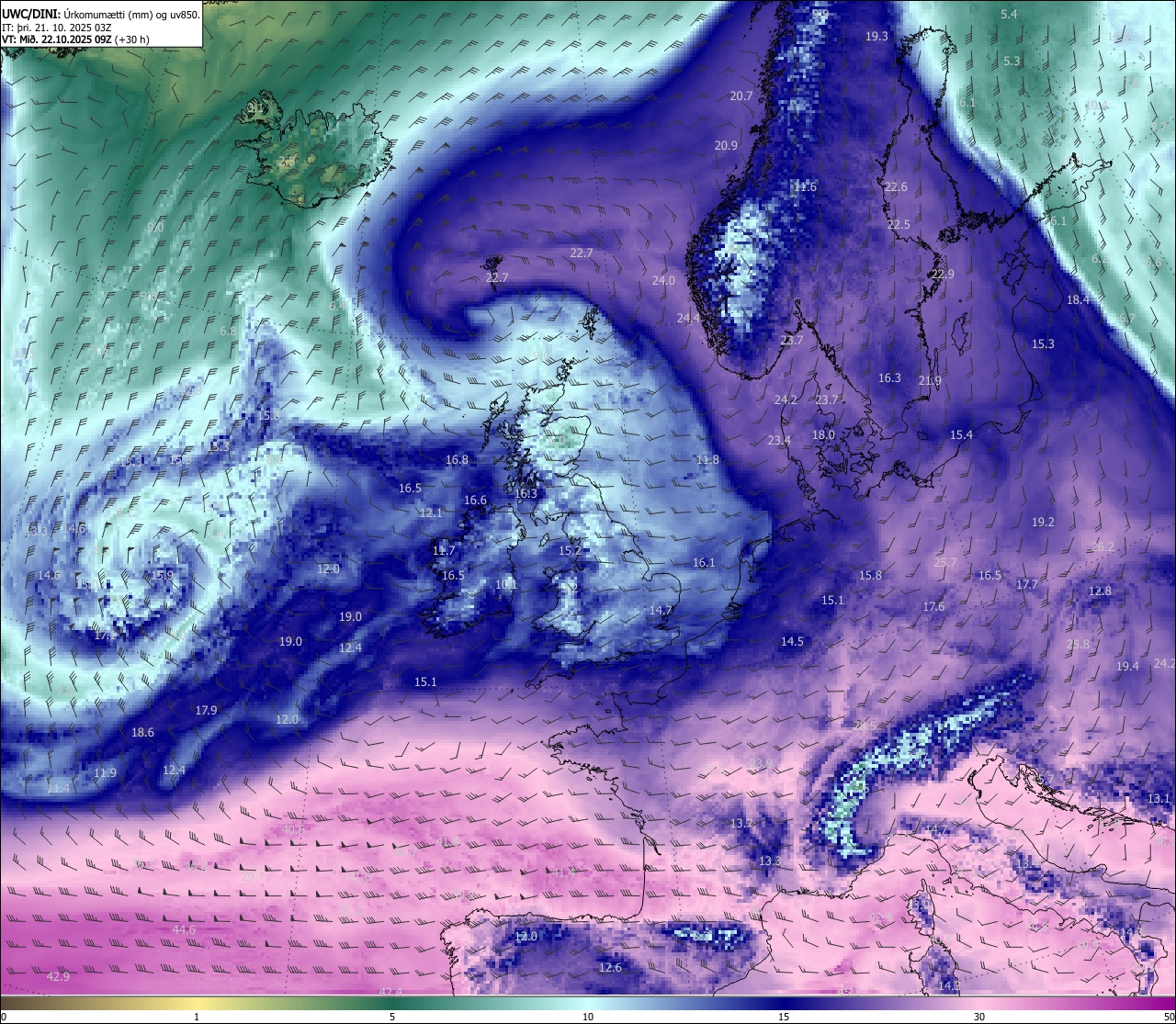
Task: Click the 15.4 value near Poland's coast
Action: point(961,434)
